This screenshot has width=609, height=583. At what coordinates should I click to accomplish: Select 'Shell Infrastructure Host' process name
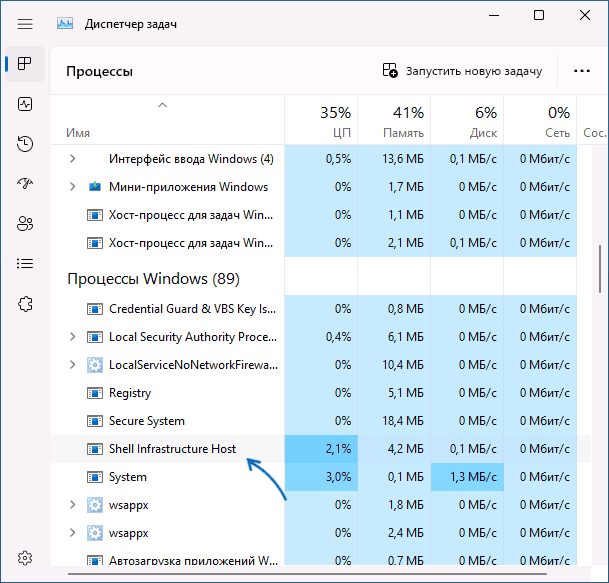pos(172,449)
